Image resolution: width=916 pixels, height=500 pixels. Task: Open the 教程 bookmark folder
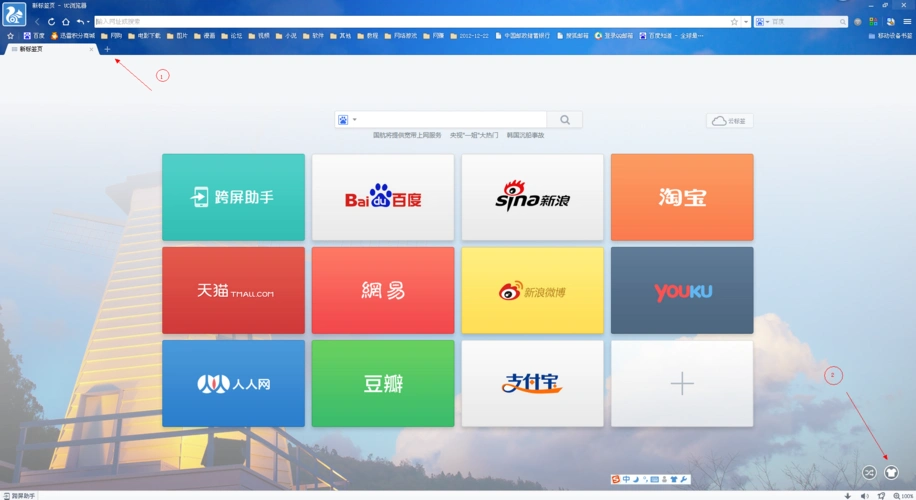[368, 36]
